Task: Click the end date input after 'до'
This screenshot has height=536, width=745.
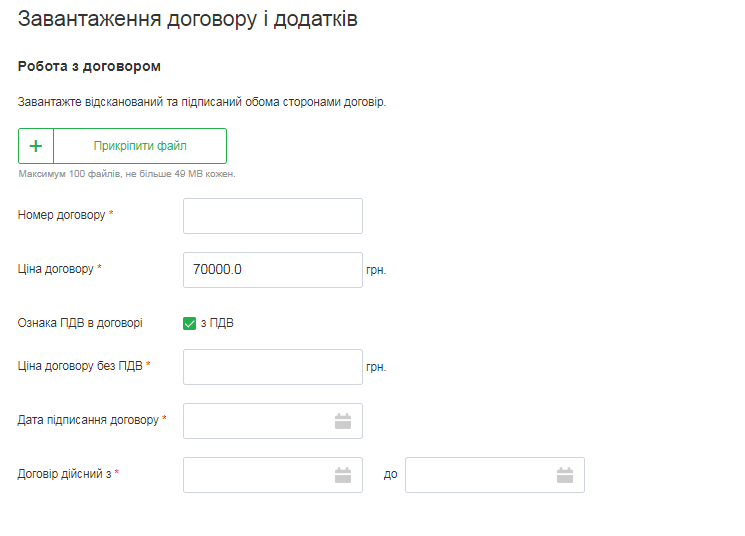Action: pos(480,475)
